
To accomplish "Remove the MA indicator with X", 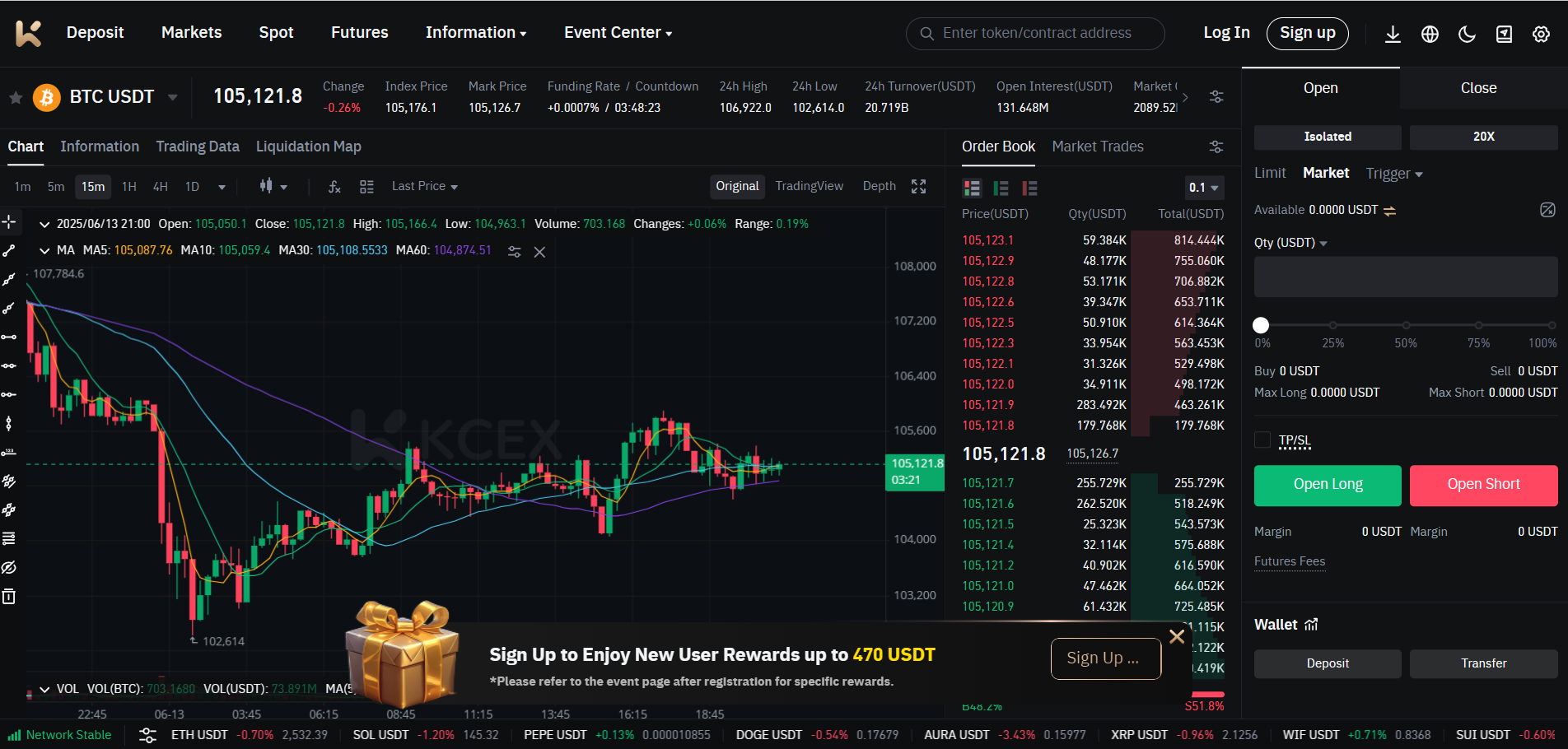I will point(540,252).
